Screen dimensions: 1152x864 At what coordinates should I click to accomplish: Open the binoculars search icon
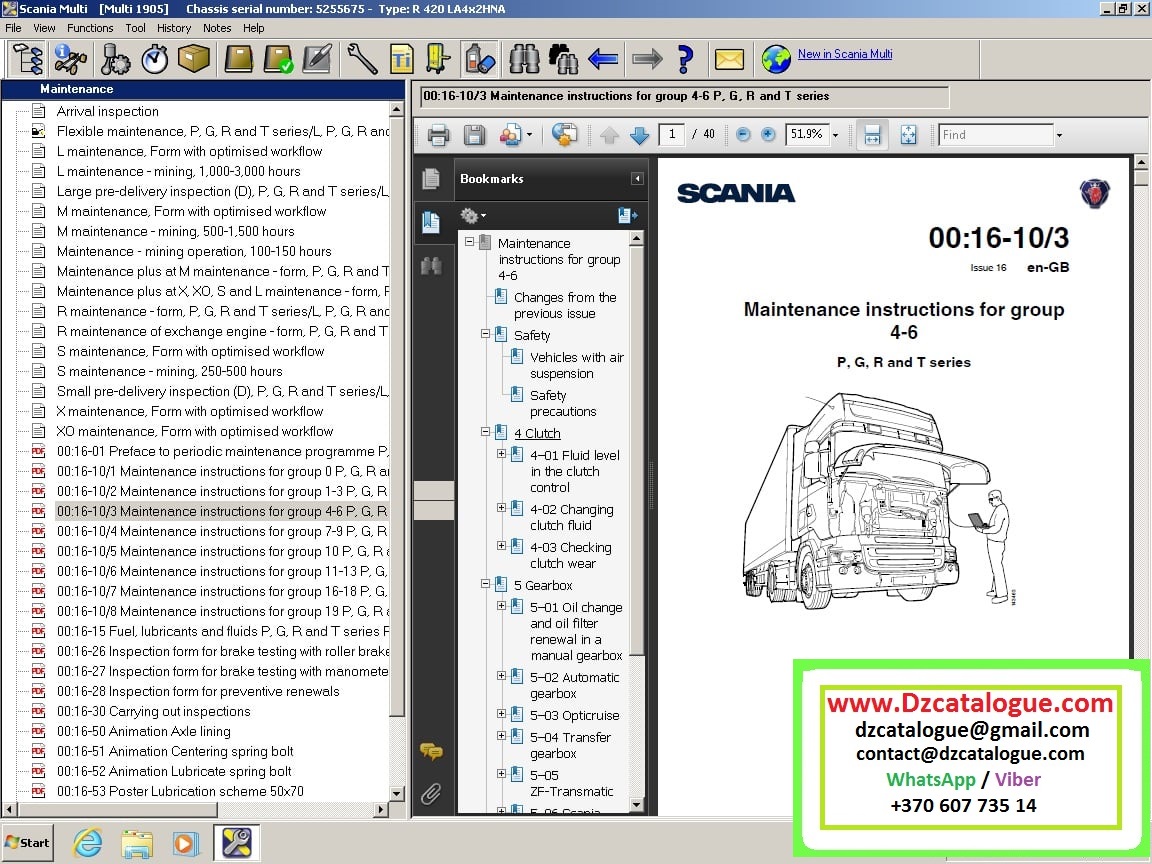coord(525,59)
